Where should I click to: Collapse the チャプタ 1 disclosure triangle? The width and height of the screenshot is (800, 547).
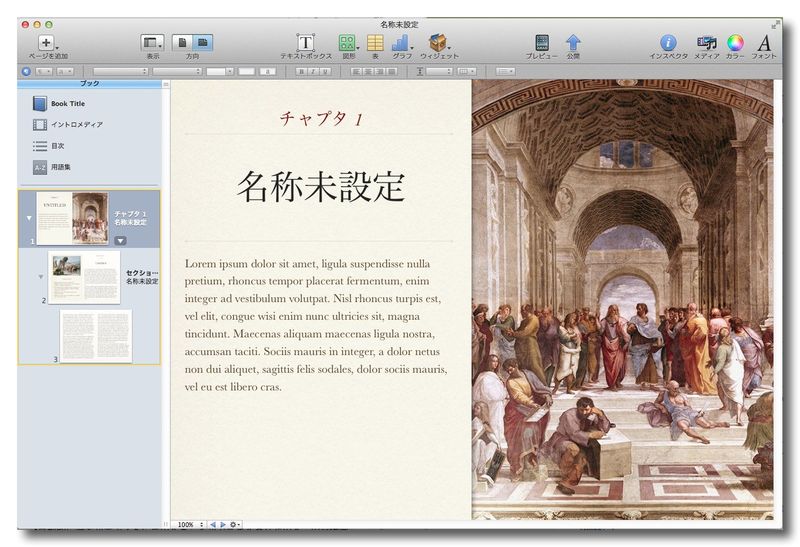pos(29,218)
